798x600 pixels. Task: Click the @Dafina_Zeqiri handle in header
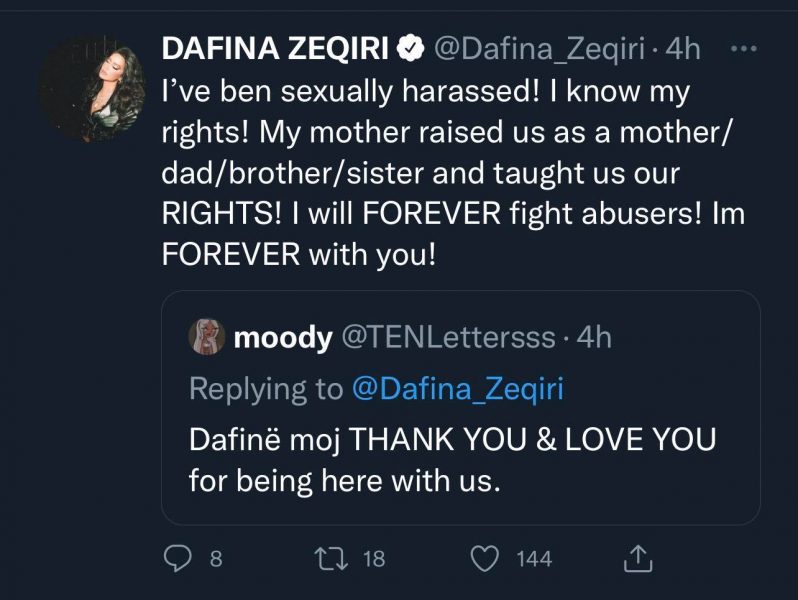coord(535,47)
